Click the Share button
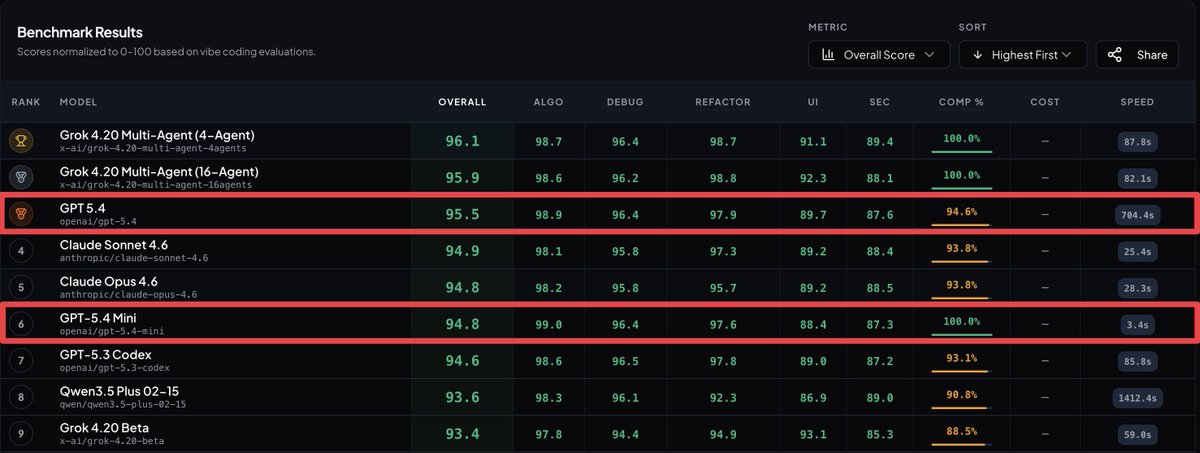Image resolution: width=1200 pixels, height=453 pixels. pyautogui.click(x=1138, y=55)
